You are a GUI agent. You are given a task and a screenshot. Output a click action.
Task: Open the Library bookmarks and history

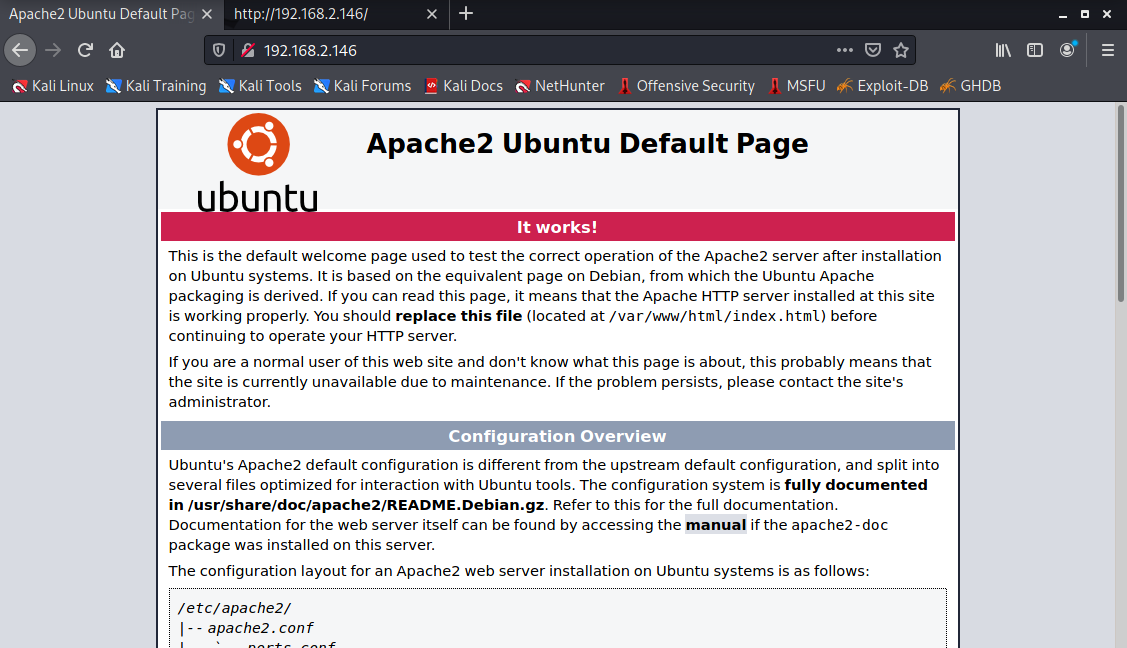(1003, 50)
